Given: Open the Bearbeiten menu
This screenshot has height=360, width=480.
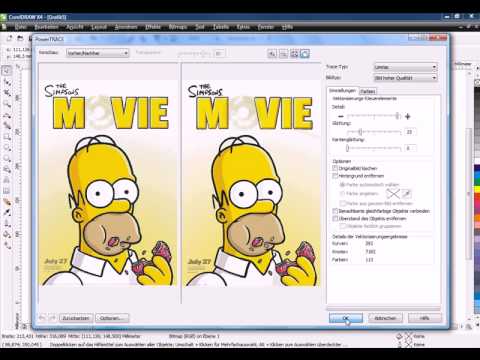Looking at the screenshot, I should (46, 27).
